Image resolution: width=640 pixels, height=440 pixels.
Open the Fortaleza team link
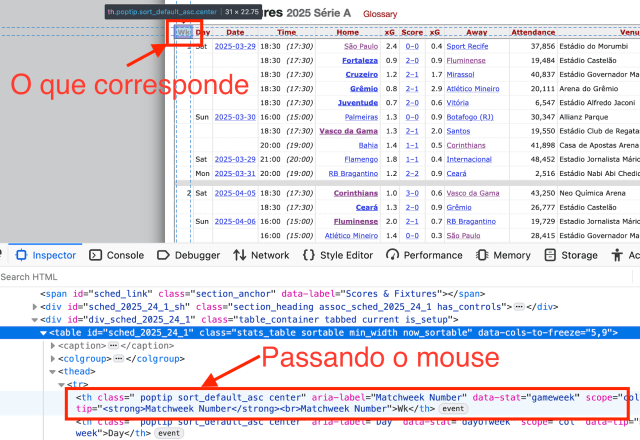[x=360, y=60]
